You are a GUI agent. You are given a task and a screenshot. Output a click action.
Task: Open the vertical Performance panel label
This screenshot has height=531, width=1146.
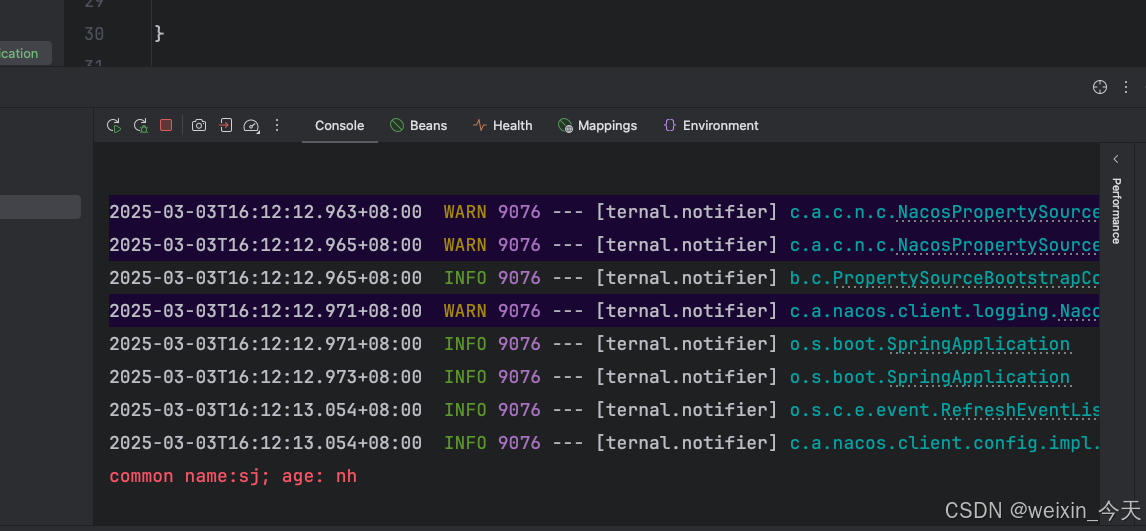[x=1116, y=210]
